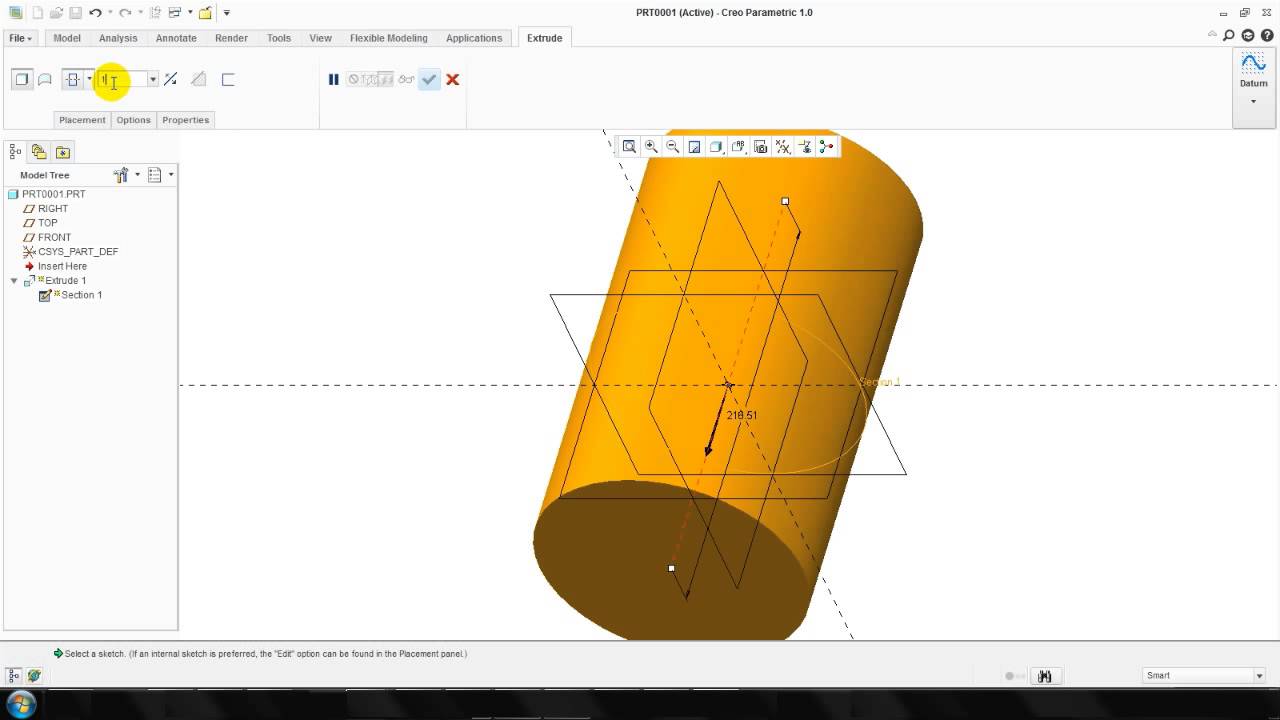Click the Zoom Out magnifier icon
Viewport: 1280px width, 720px height.
[673, 147]
